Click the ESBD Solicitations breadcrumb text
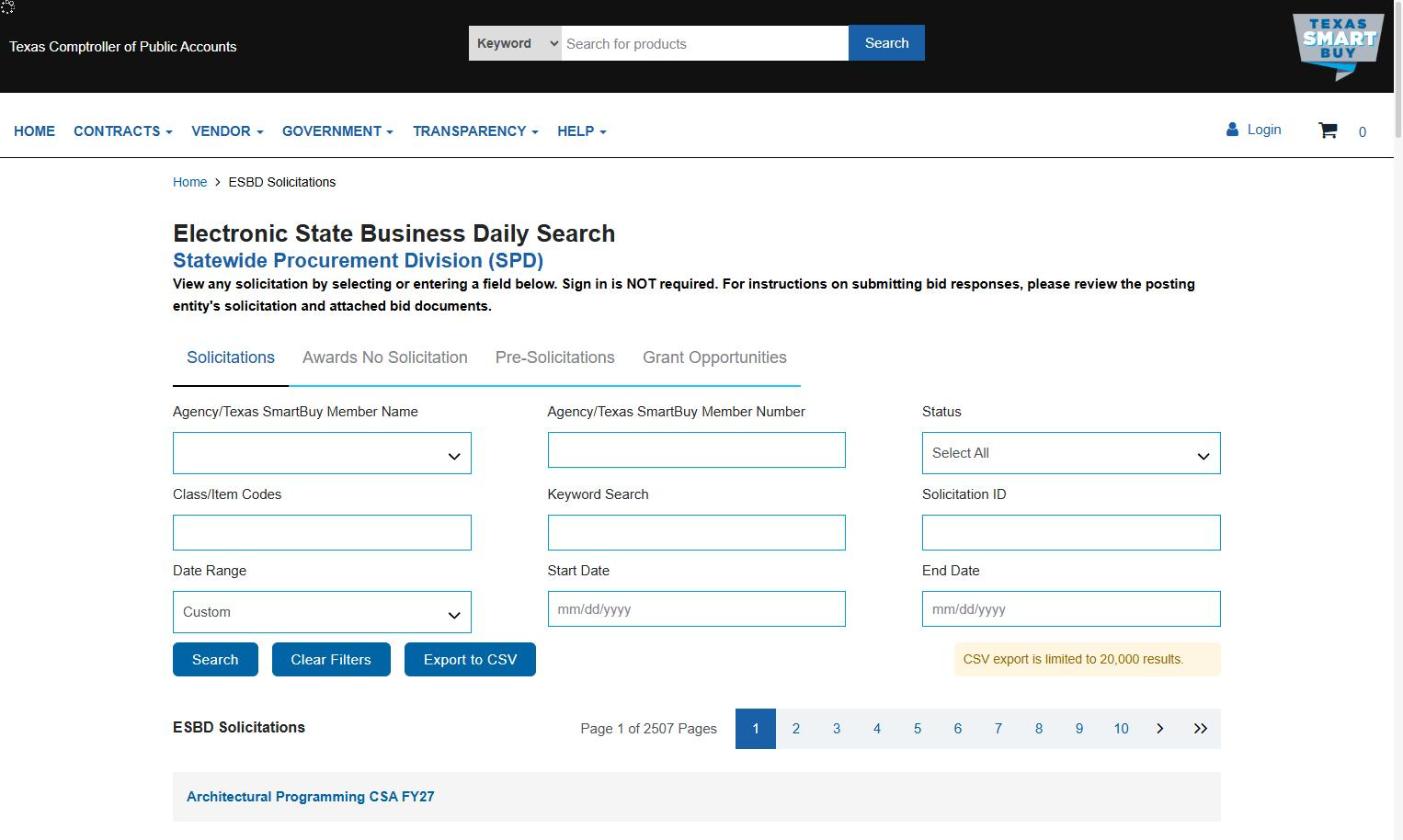 pos(282,182)
